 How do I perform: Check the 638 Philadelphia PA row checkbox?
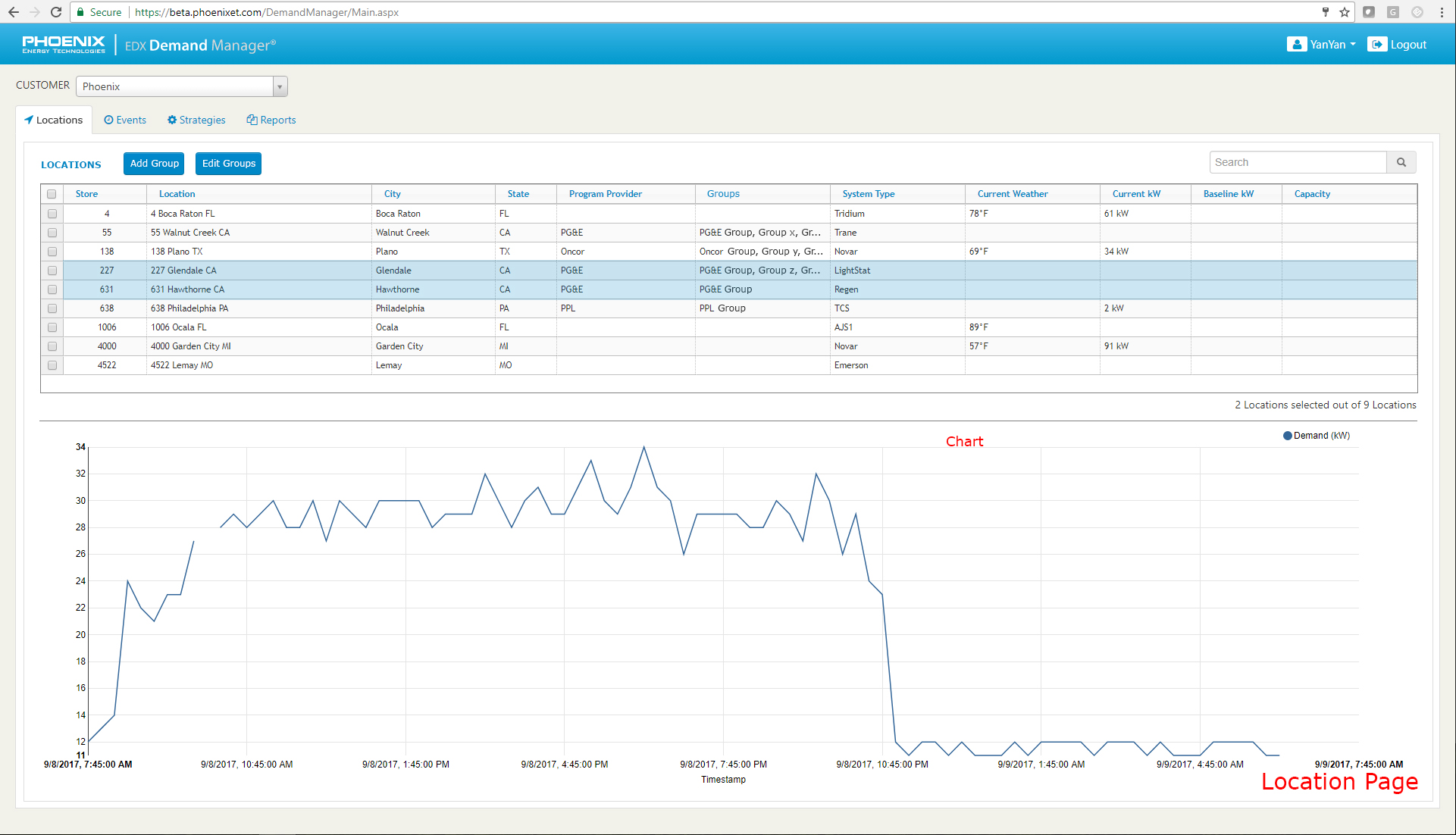point(52,308)
